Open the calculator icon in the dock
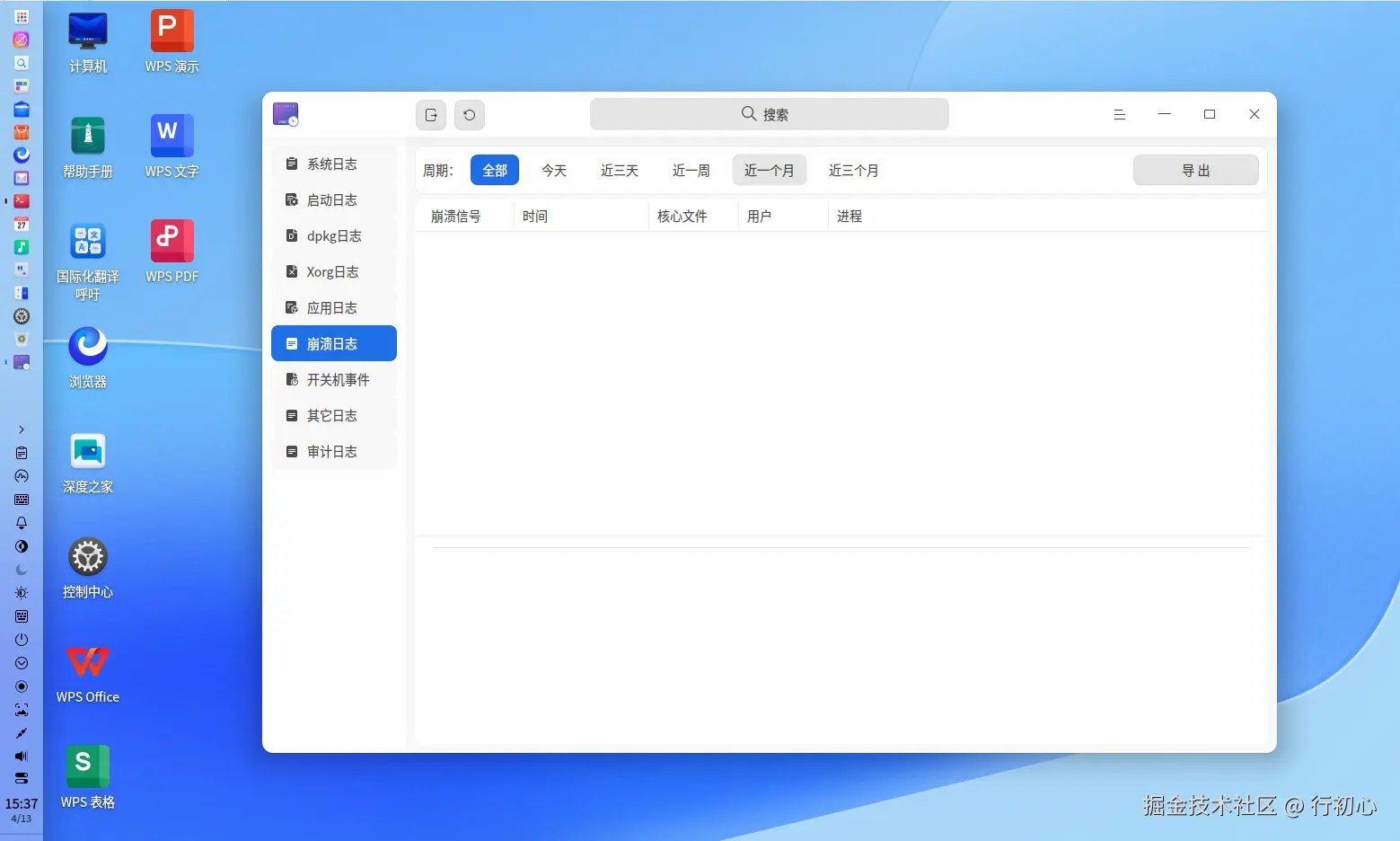 pyautogui.click(x=22, y=293)
